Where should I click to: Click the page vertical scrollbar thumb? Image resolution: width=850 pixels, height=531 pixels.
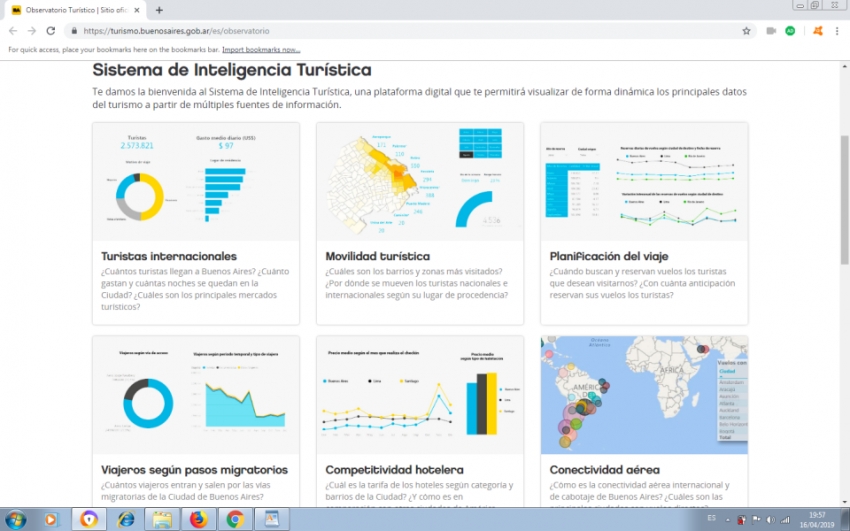tap(845, 198)
